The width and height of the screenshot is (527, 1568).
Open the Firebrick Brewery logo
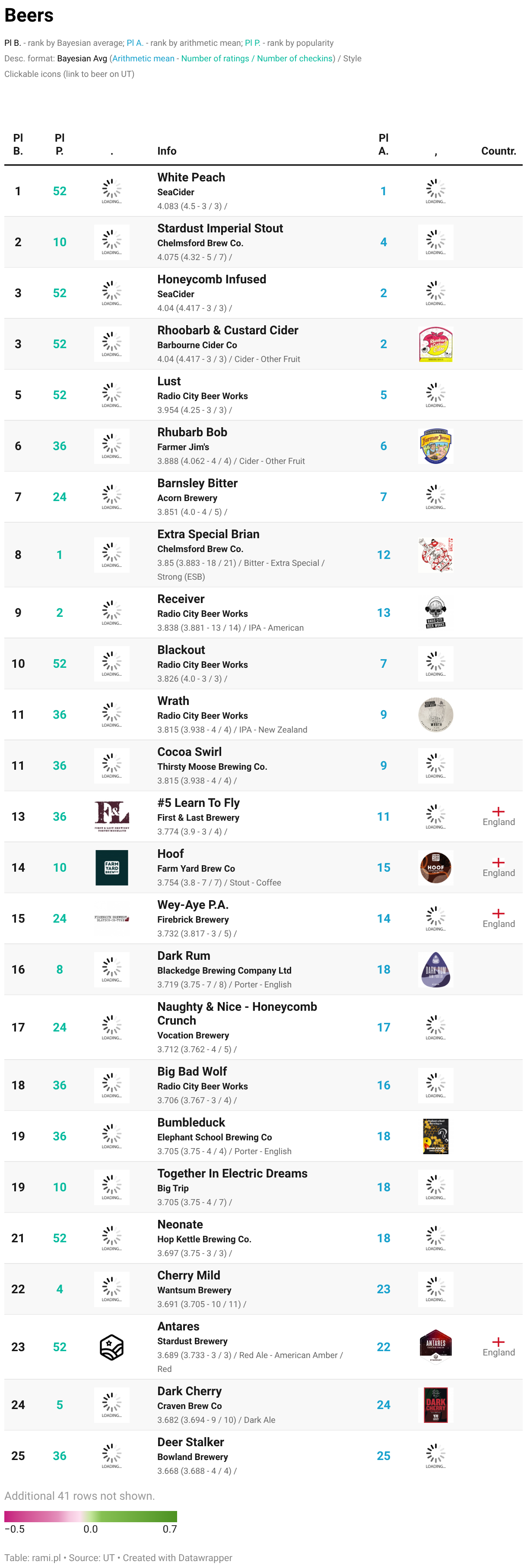[x=111, y=918]
